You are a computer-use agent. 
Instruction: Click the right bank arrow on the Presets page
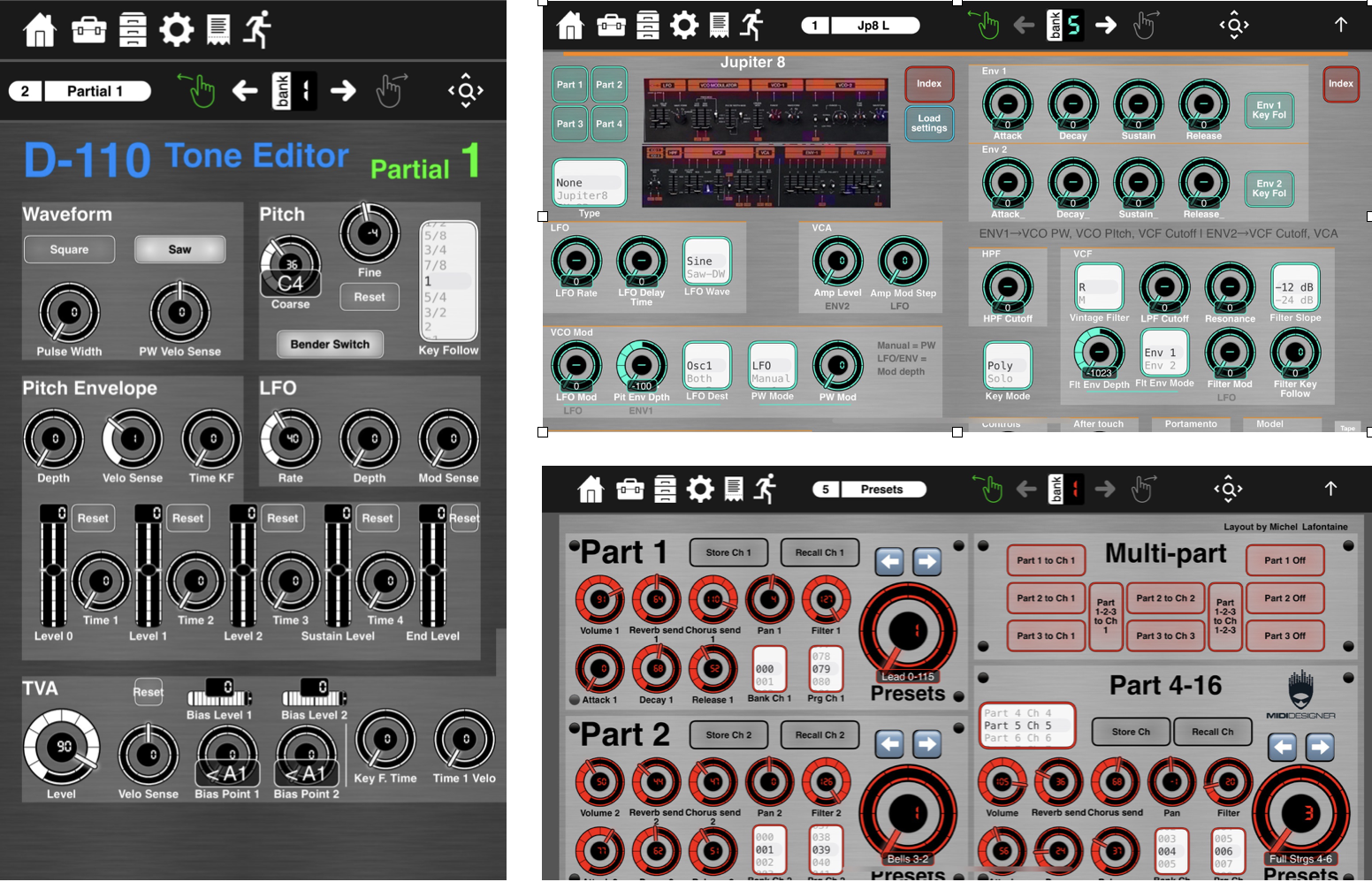click(x=1105, y=488)
